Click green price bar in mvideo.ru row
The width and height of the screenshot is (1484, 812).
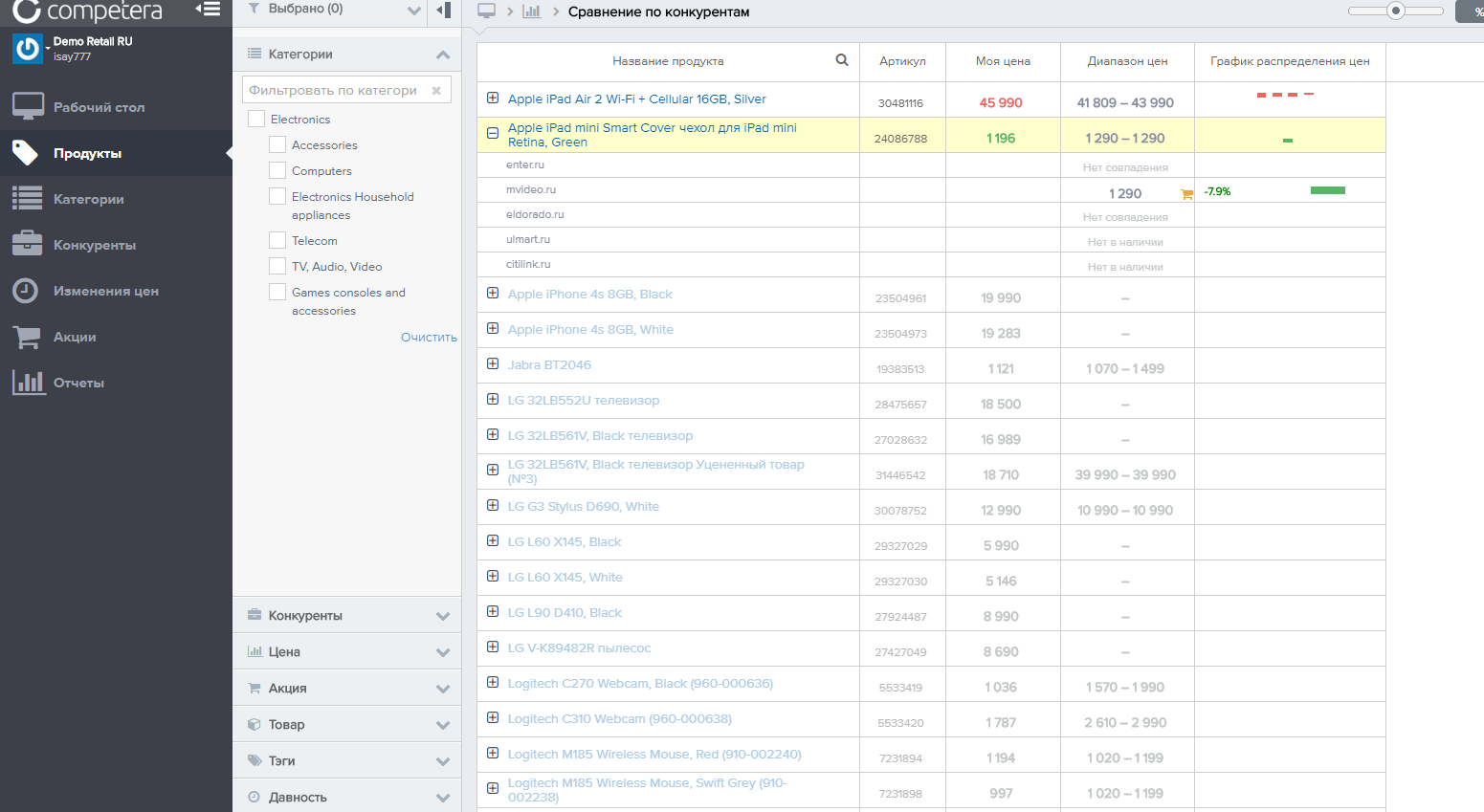[1328, 190]
